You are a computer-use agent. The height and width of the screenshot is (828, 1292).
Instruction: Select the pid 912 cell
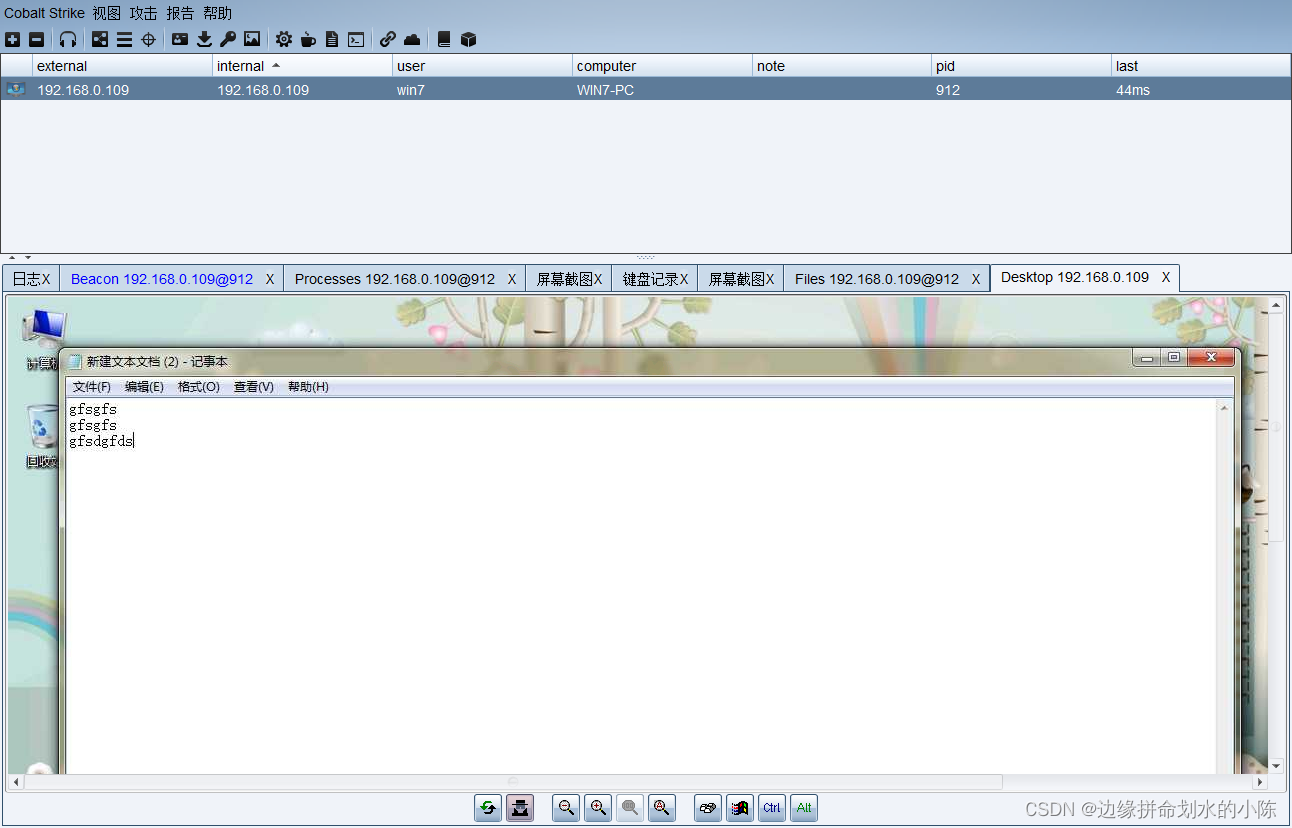tap(1021, 90)
